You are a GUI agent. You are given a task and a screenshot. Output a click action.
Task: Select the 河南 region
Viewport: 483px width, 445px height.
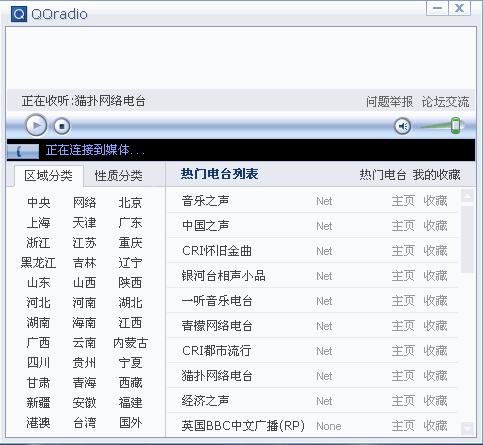tap(85, 303)
